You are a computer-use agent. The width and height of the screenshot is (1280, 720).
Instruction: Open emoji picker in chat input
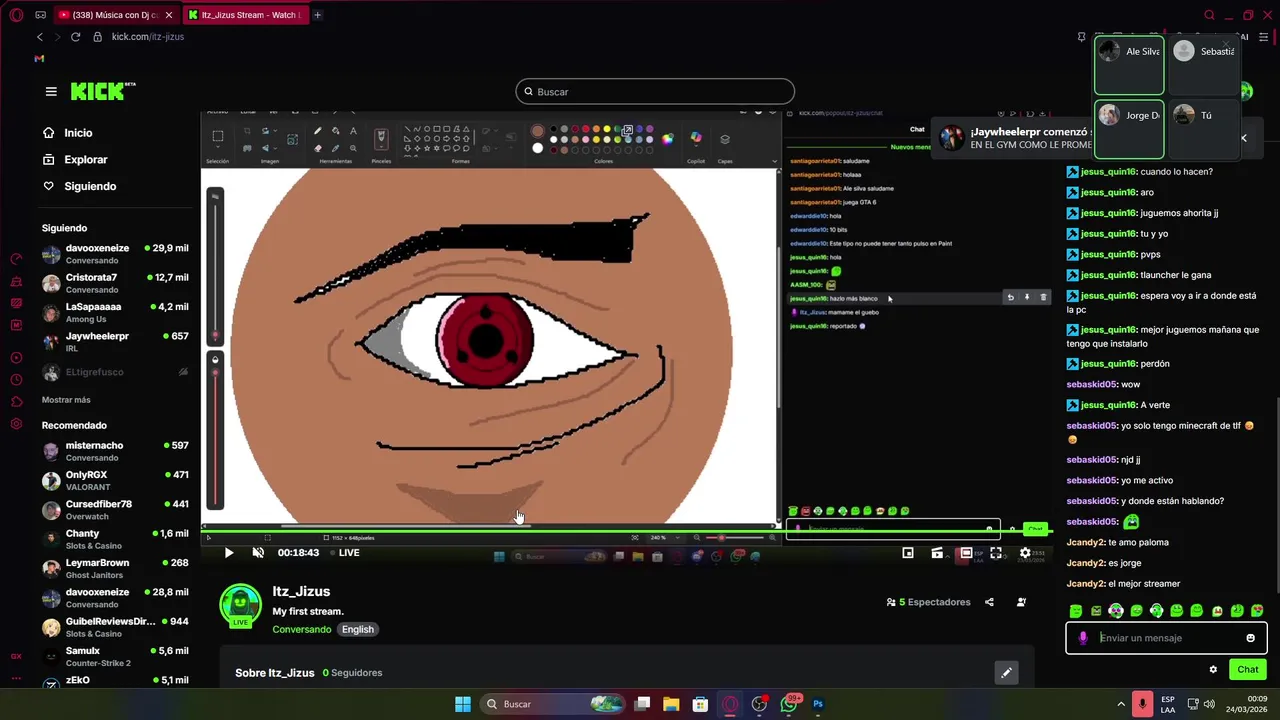point(1250,638)
